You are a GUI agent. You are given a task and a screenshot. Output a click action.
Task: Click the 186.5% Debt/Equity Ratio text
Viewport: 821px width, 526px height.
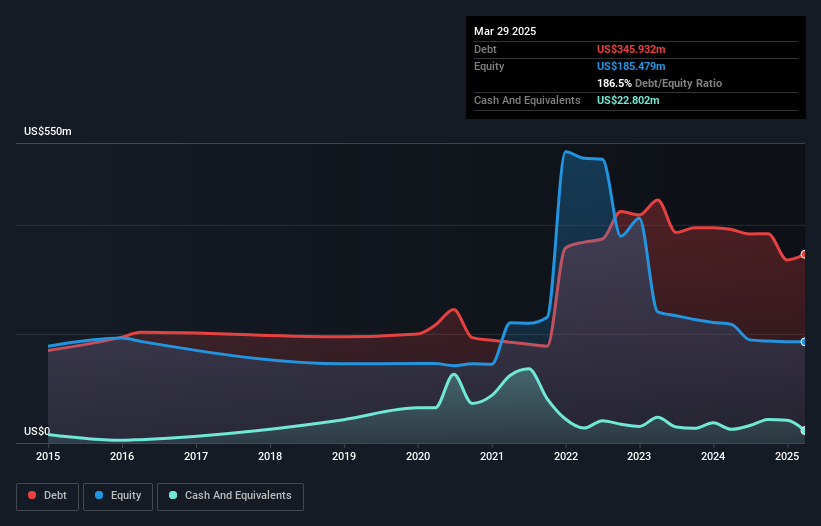click(659, 83)
